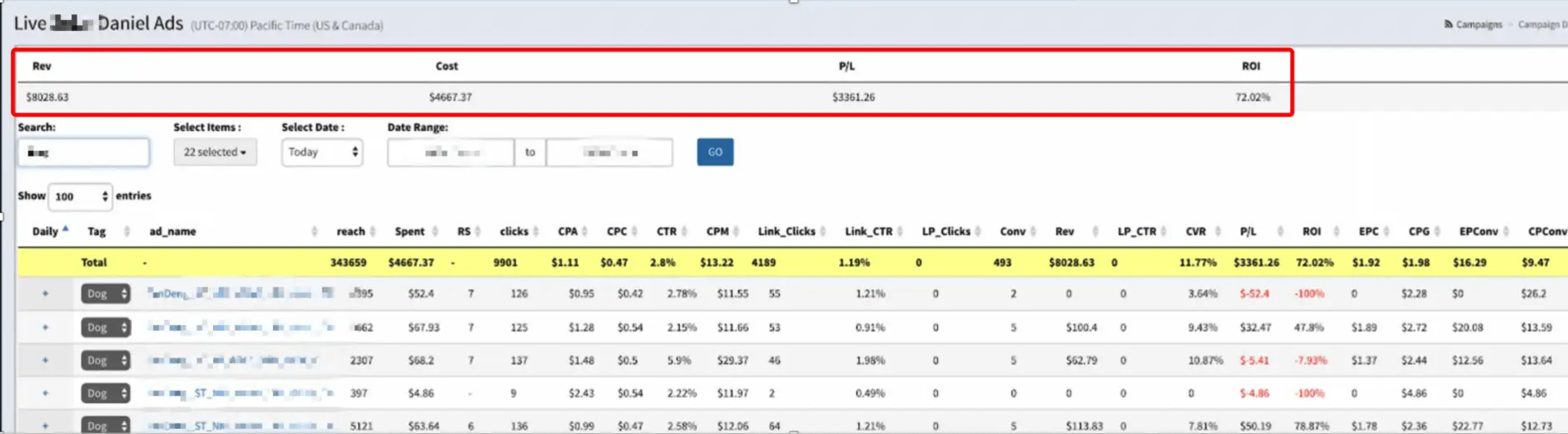The height and width of the screenshot is (434, 1568).
Task: Sort table by CPA column
Action: pos(568,232)
